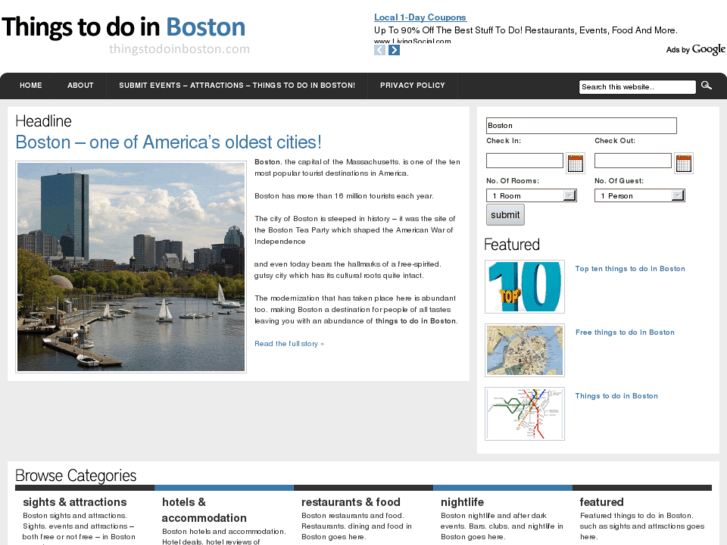
Task: Click the thingstodoinboston.com subtitle text
Action: 179,49
